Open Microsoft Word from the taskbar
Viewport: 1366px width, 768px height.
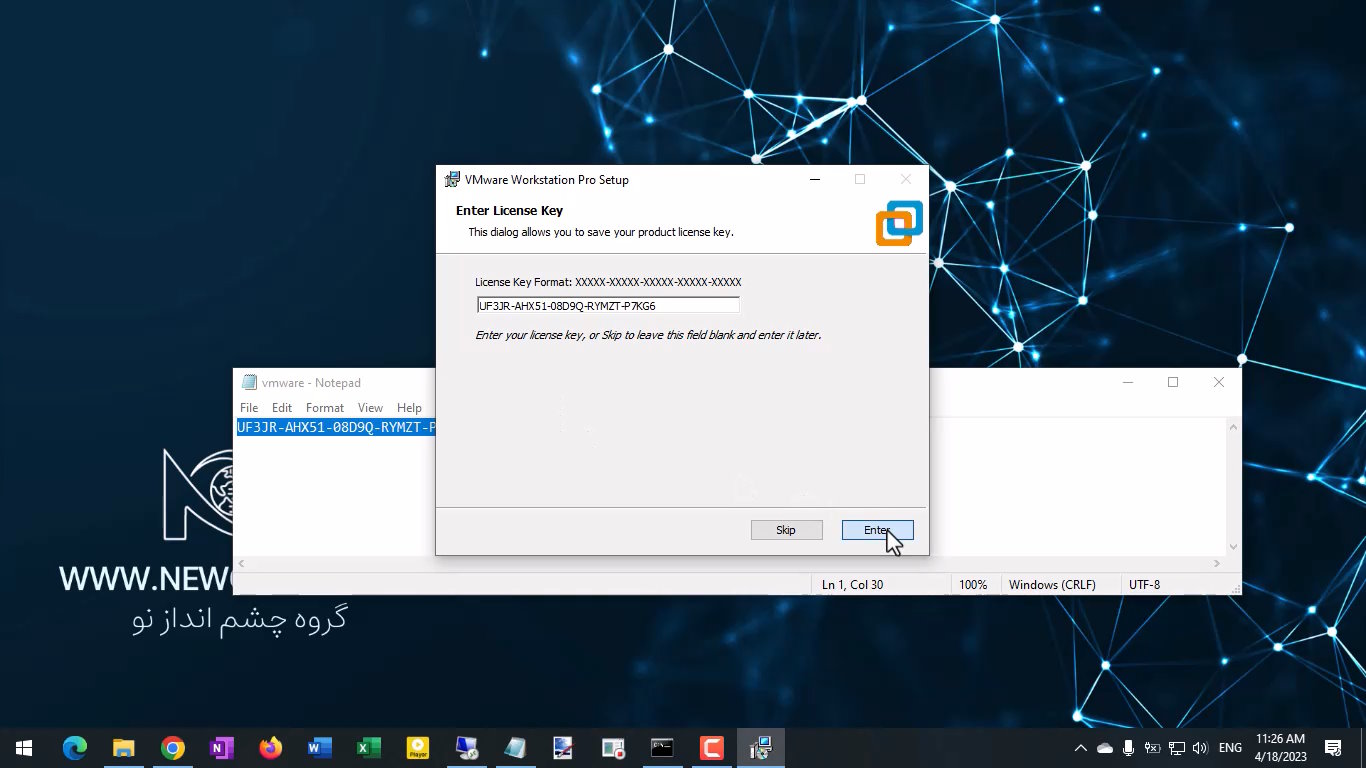320,748
